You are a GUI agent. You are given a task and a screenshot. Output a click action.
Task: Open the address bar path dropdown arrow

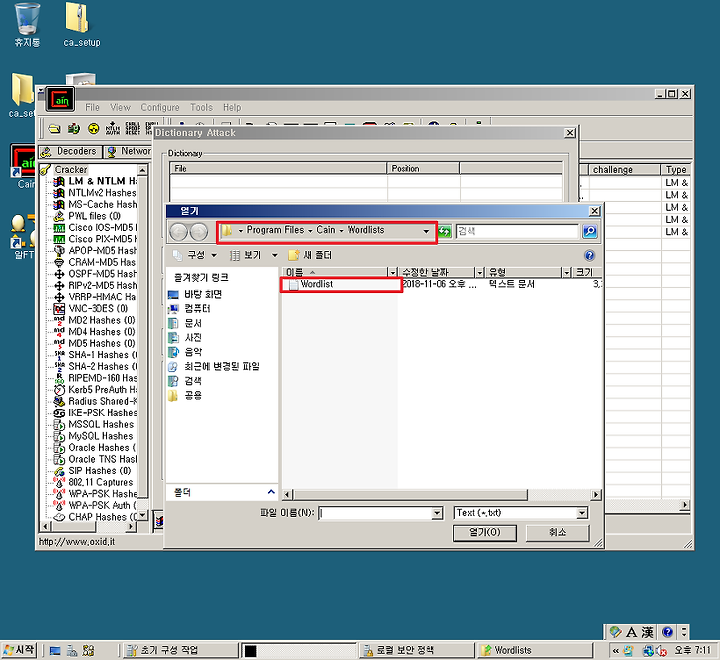pos(427,231)
